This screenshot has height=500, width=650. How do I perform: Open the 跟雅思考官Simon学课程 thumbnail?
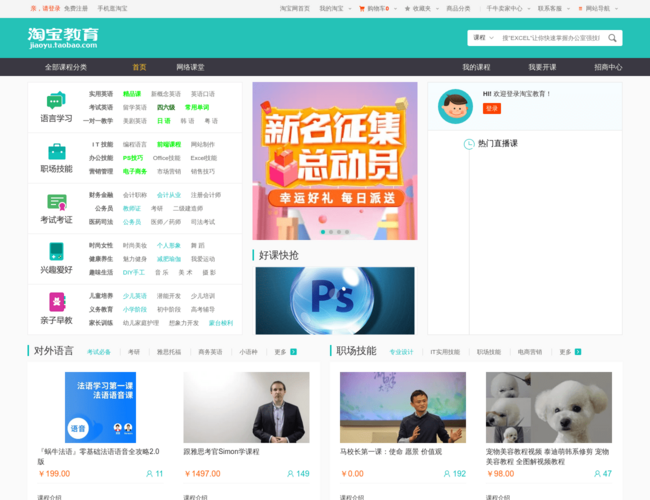pyautogui.click(x=246, y=407)
